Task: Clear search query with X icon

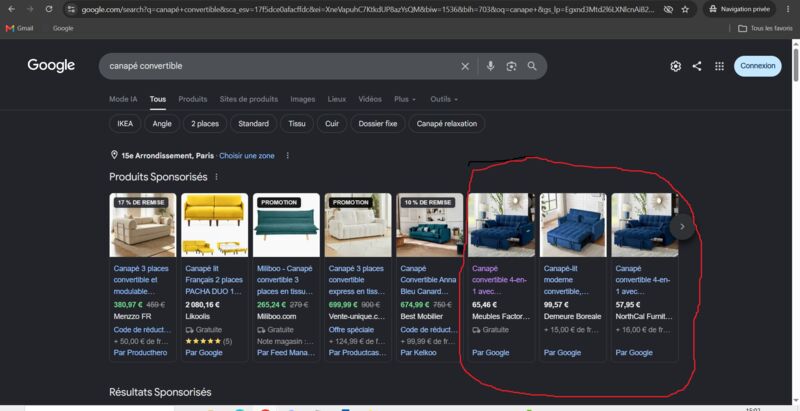Action: point(465,66)
